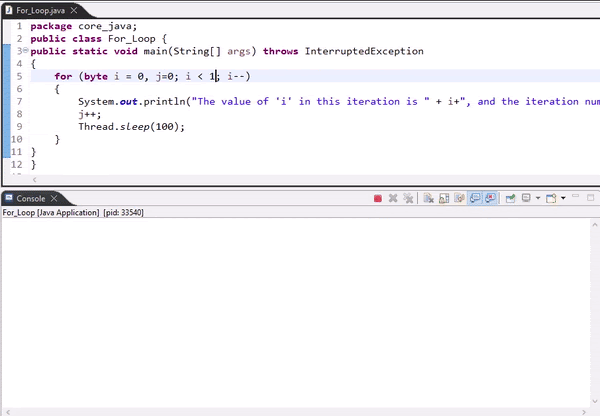Click 'j=0;' in the for loop header

[167, 77]
